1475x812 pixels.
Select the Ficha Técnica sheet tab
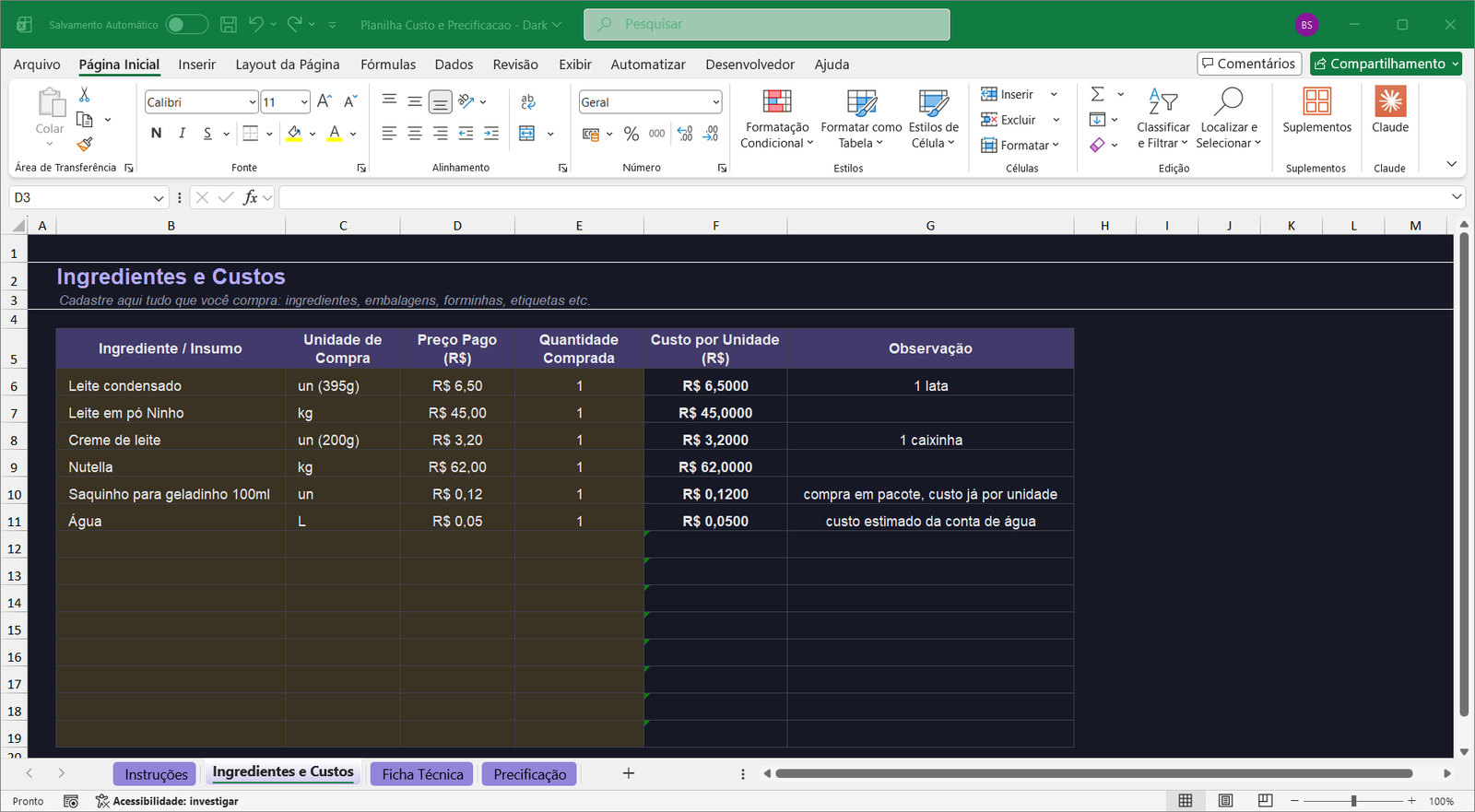click(x=422, y=774)
